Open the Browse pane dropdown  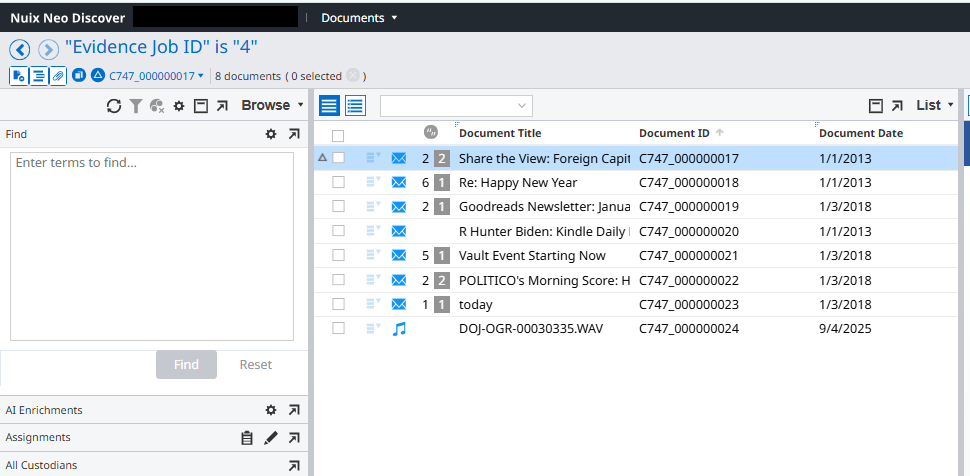[x=272, y=105]
